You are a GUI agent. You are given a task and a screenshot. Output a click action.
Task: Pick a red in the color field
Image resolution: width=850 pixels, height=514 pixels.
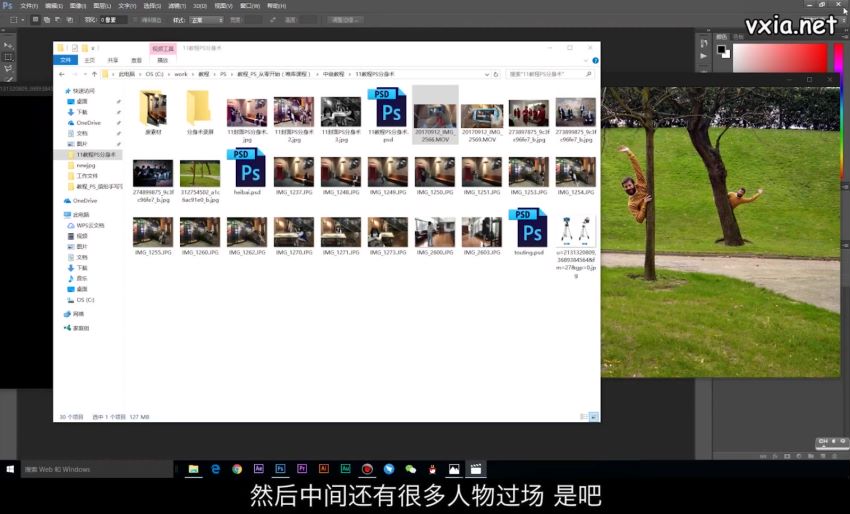[780, 58]
